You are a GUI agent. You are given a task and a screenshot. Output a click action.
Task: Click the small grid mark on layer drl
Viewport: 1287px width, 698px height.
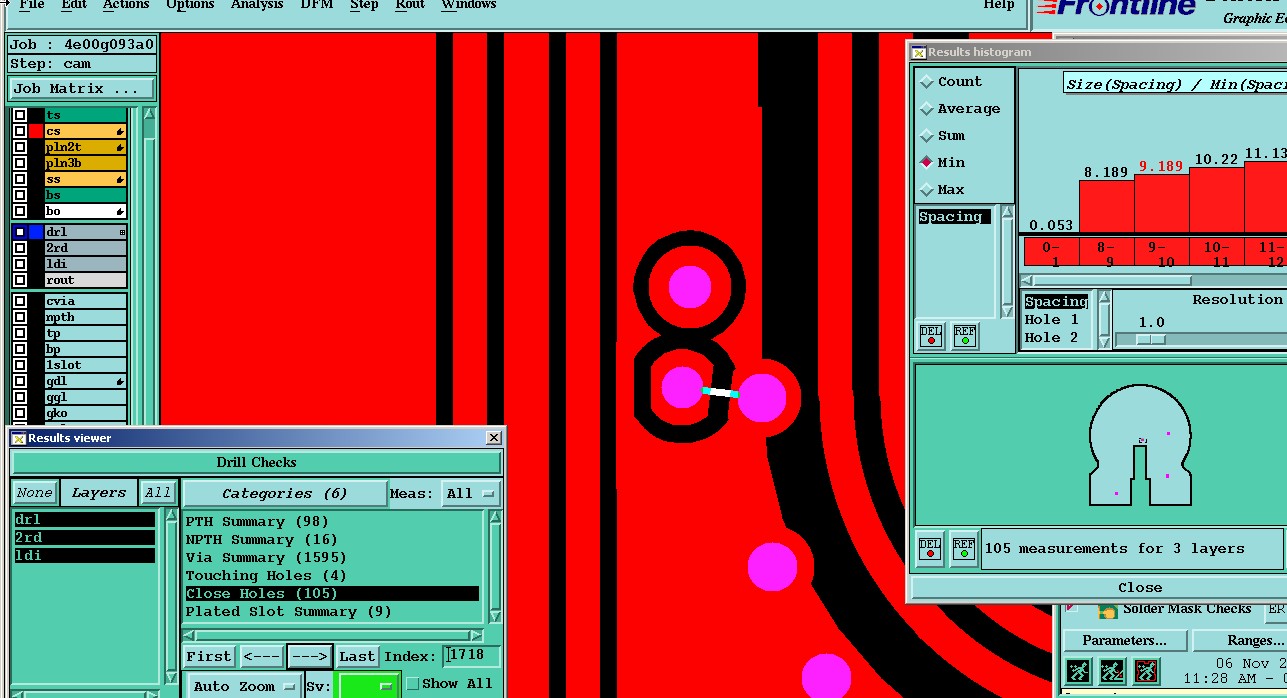pos(122,232)
